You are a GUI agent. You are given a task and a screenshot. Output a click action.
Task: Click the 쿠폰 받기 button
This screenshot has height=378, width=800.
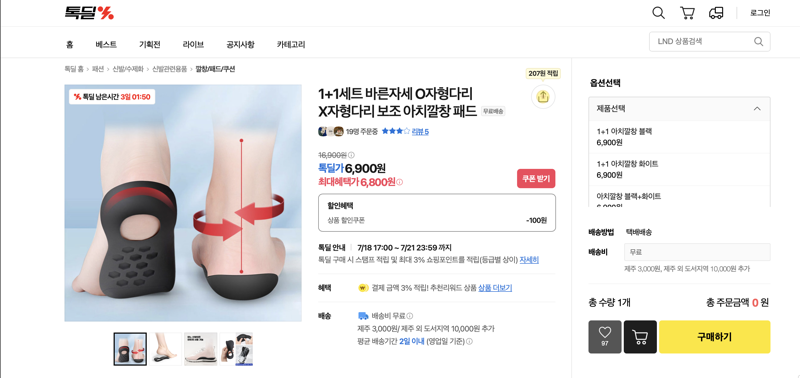tap(536, 179)
